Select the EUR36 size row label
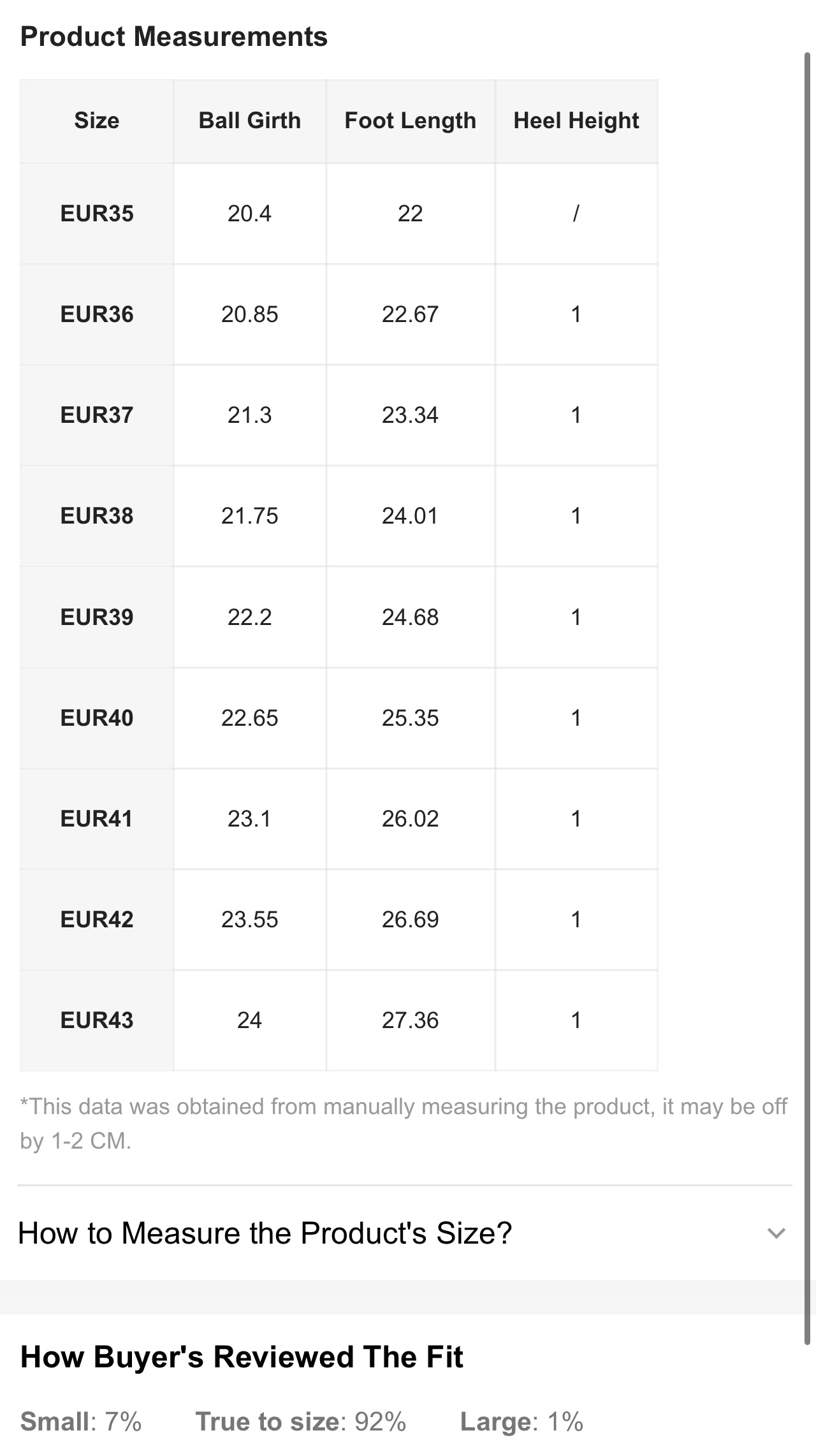816x1456 pixels. coord(97,314)
